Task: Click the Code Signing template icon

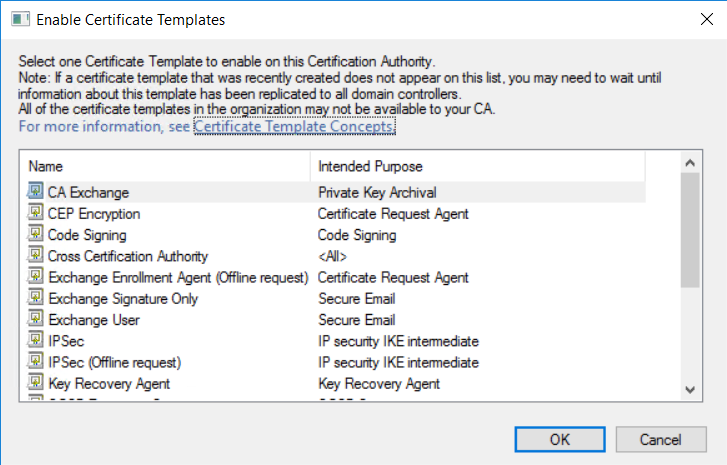Action: coord(35,235)
